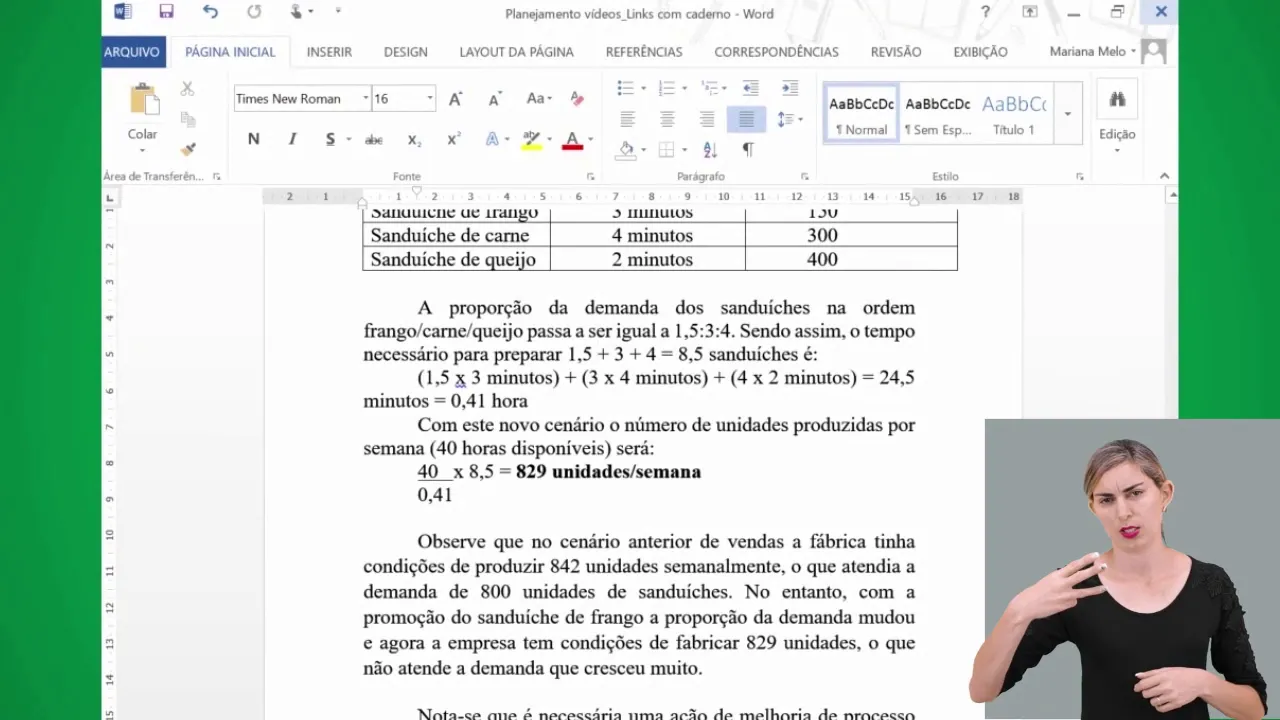Open Edição binoculars find menu
Screen dimensions: 1280x720
click(1117, 99)
